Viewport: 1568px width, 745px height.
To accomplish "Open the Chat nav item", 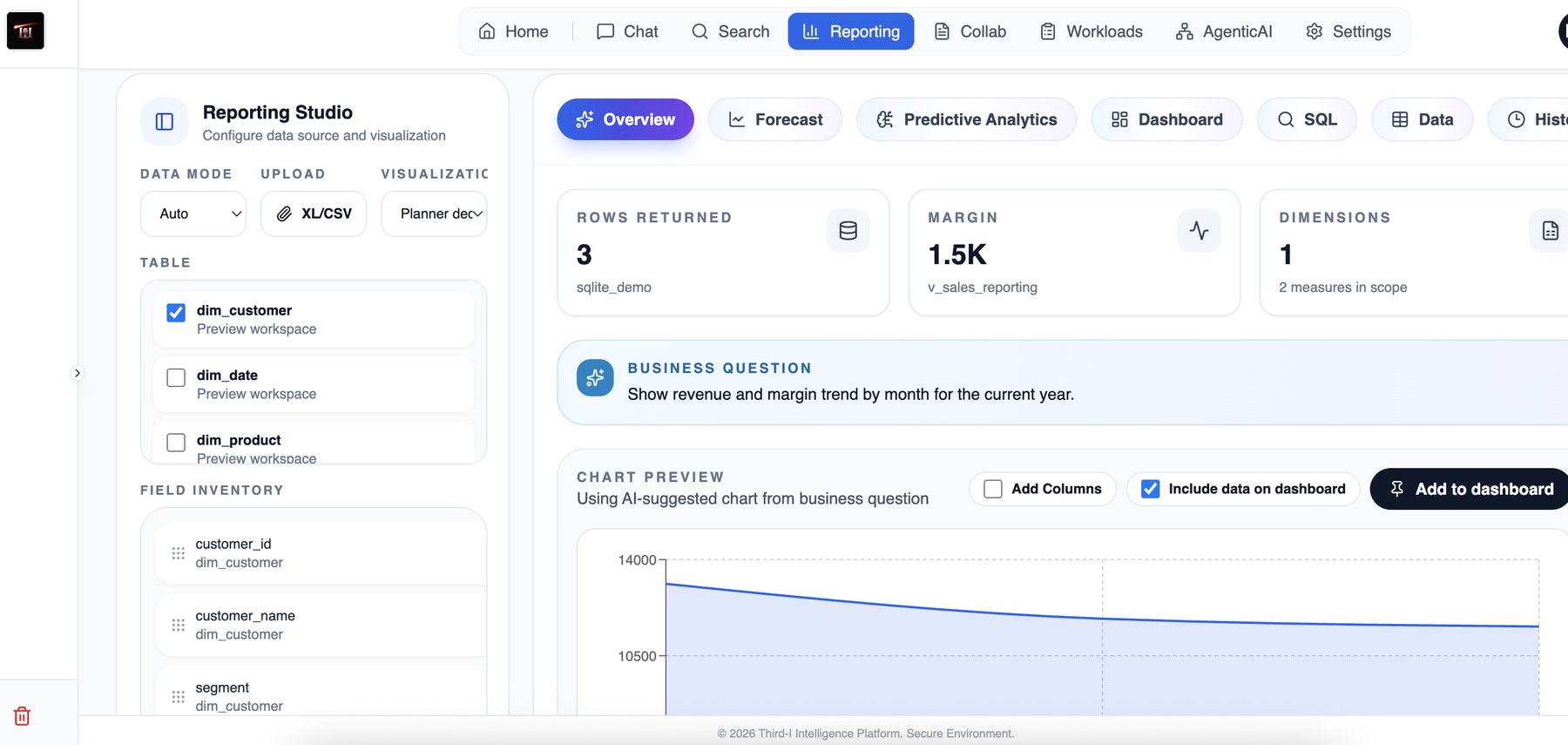I will [627, 31].
